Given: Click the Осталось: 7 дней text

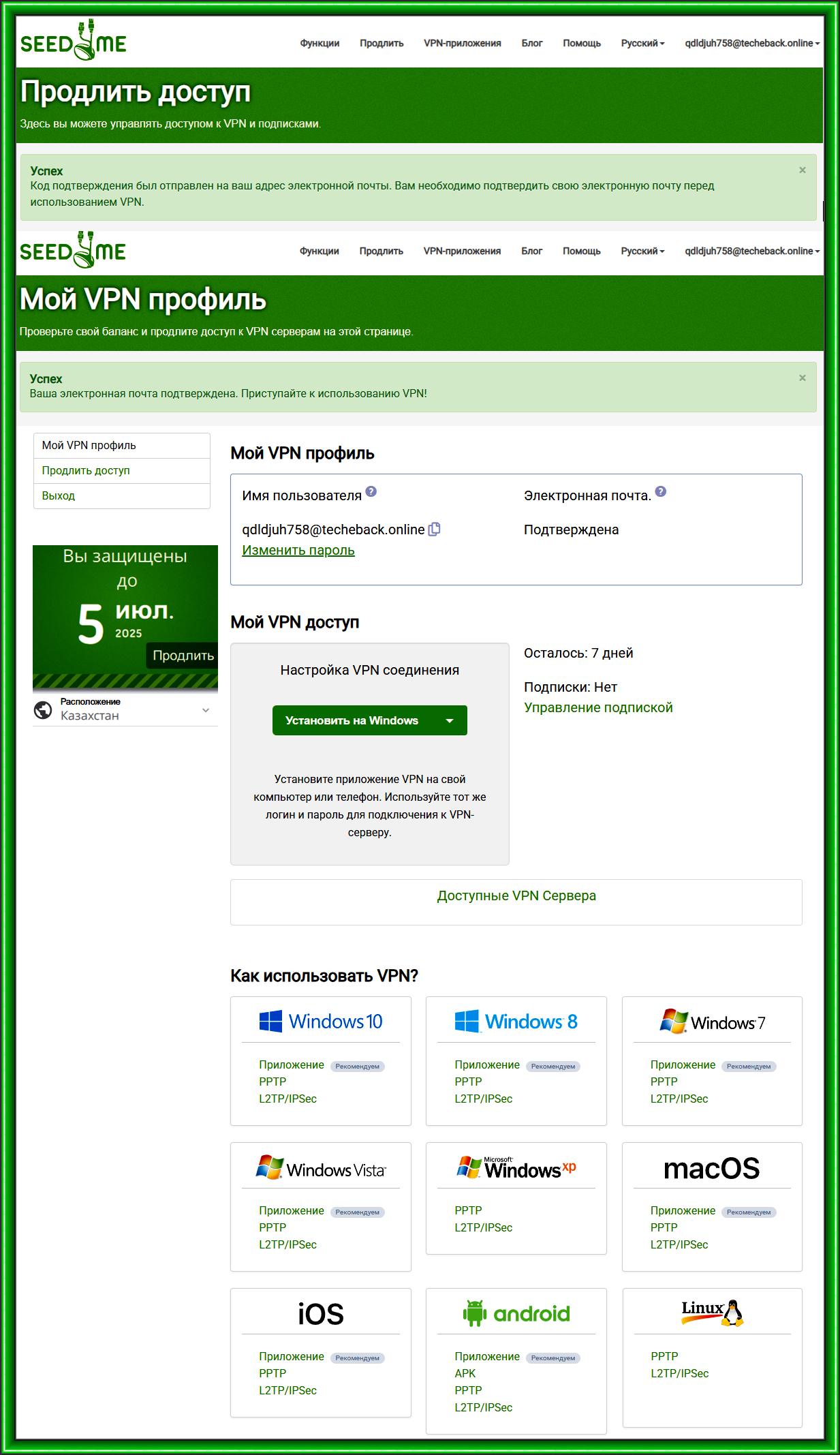Looking at the screenshot, I should pos(578,653).
